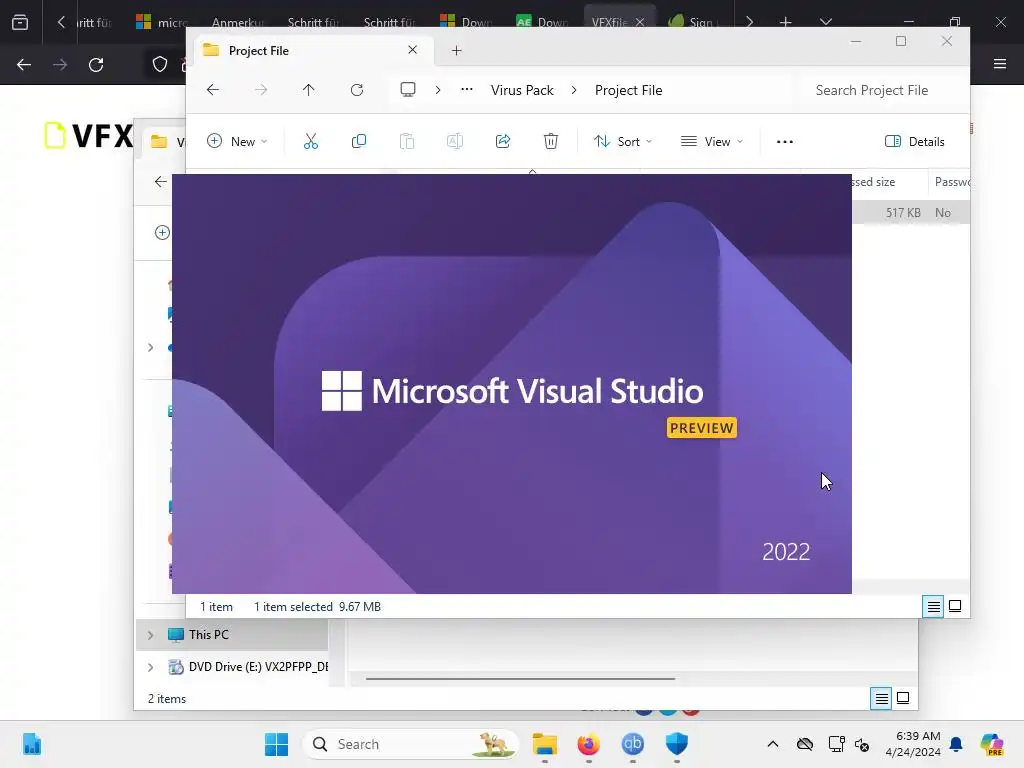Click the Delete trash icon in Project File toolbar
This screenshot has height=768, width=1024.
[551, 141]
